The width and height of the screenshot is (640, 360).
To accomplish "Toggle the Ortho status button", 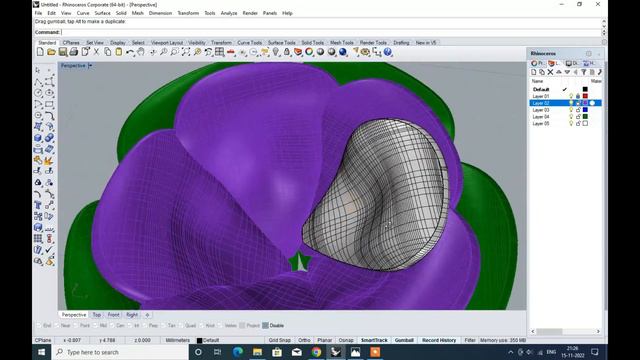I will [x=304, y=340].
